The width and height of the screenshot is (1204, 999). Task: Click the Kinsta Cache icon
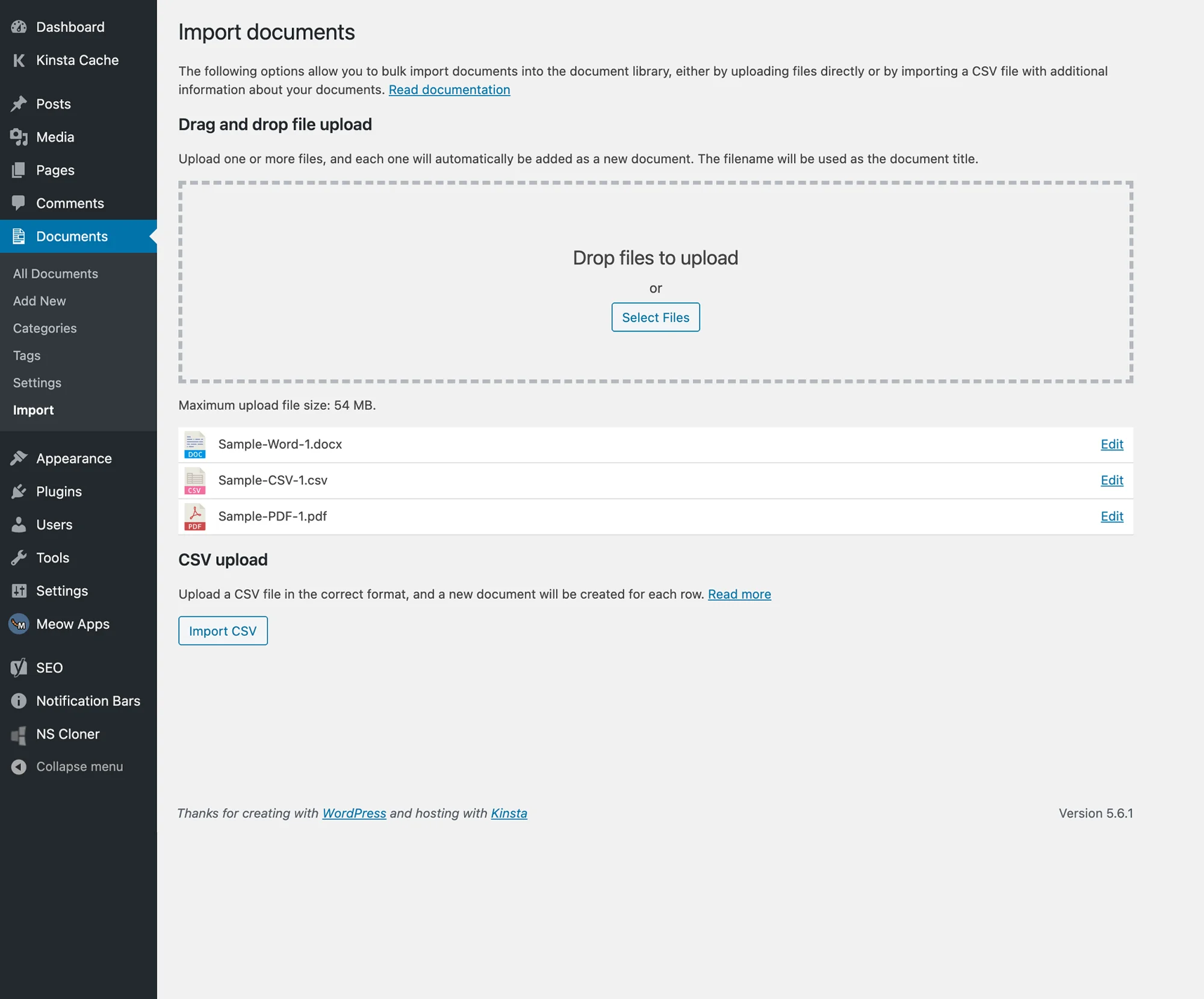(x=19, y=60)
